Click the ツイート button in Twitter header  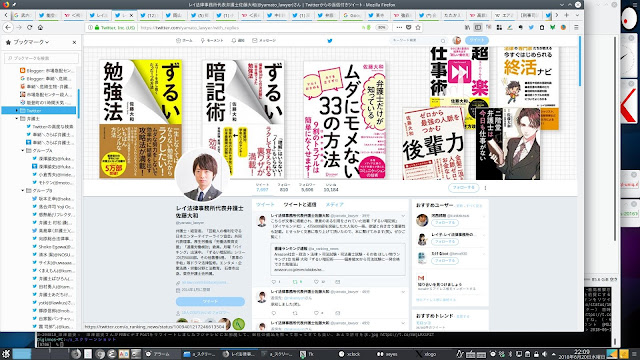click(x=477, y=40)
